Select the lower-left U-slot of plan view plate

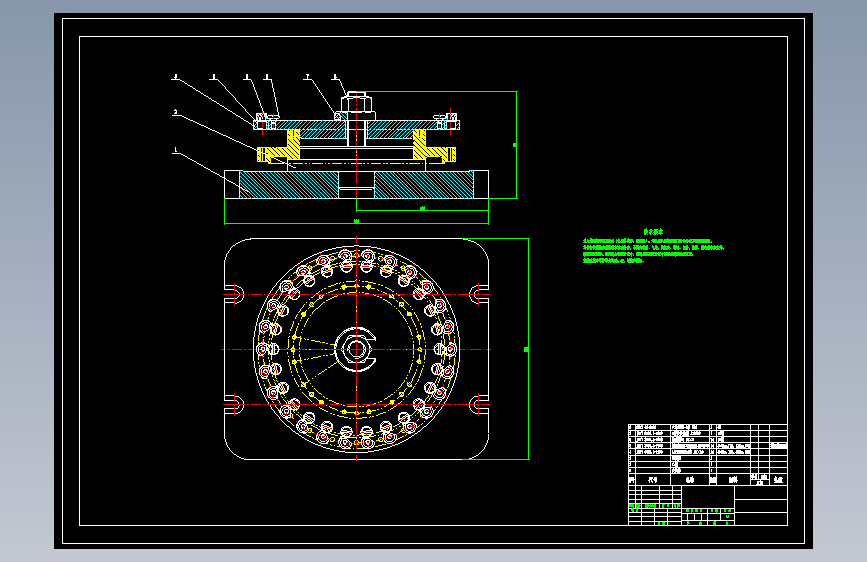pyautogui.click(x=234, y=404)
